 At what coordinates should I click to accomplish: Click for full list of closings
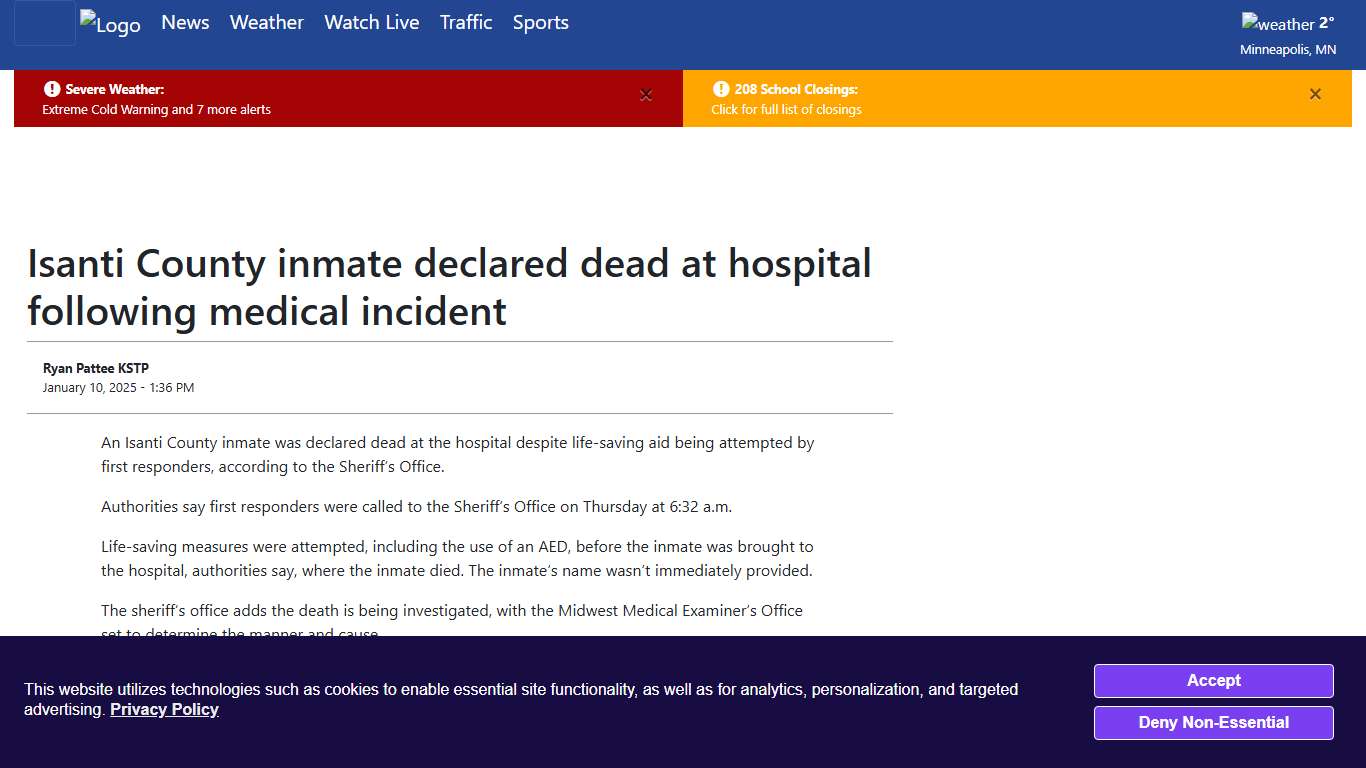coord(786,110)
